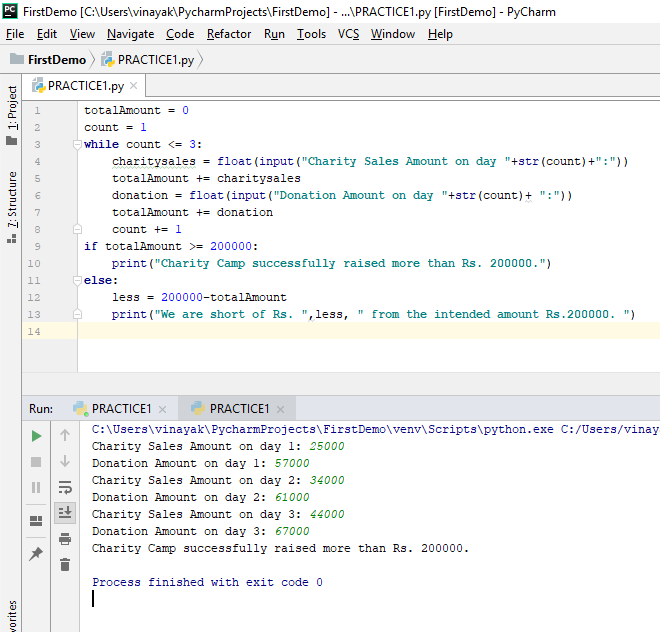Open the Edit menu

click(x=47, y=34)
